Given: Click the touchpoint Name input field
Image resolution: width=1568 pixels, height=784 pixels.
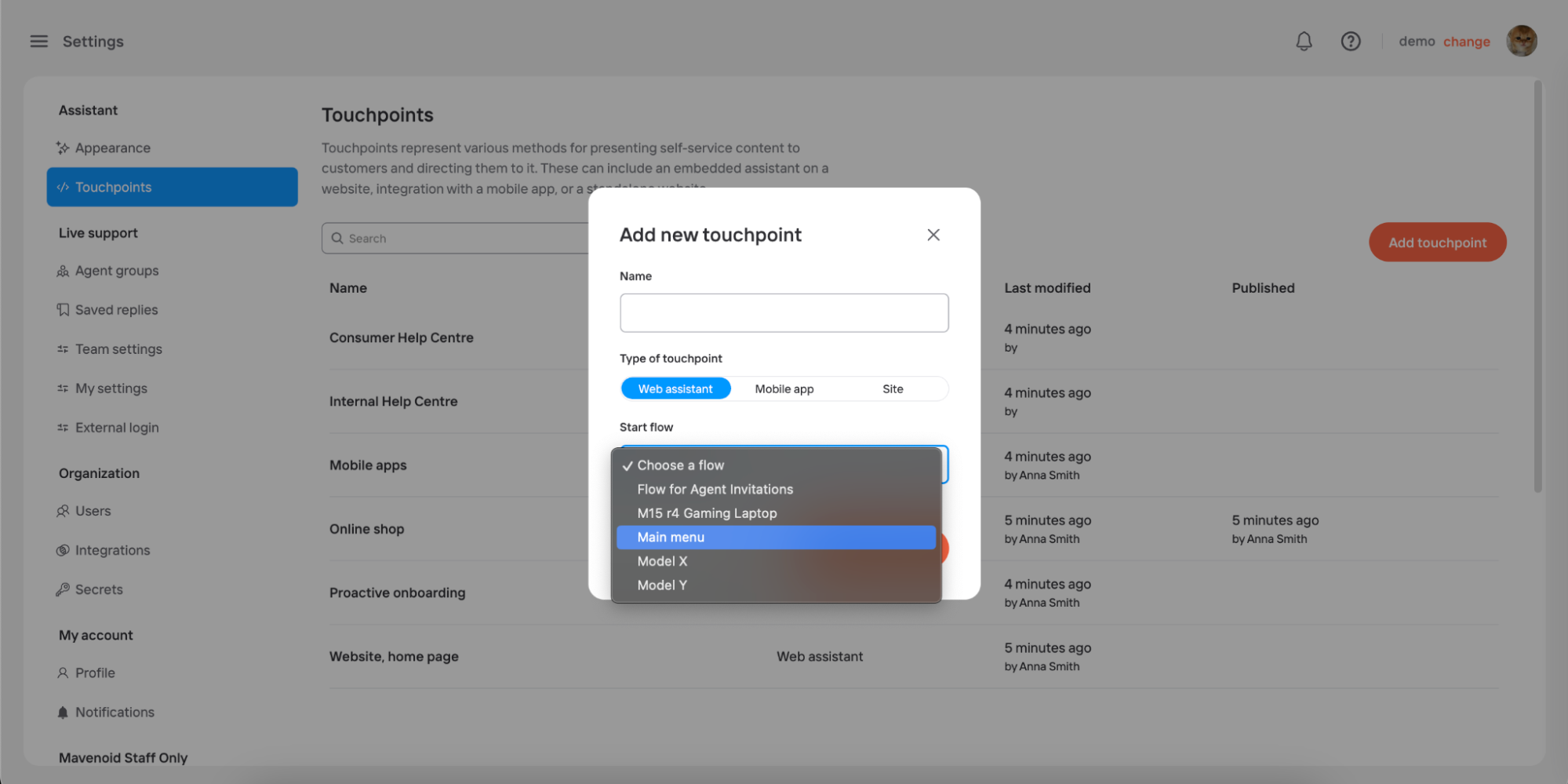Looking at the screenshot, I should [784, 313].
